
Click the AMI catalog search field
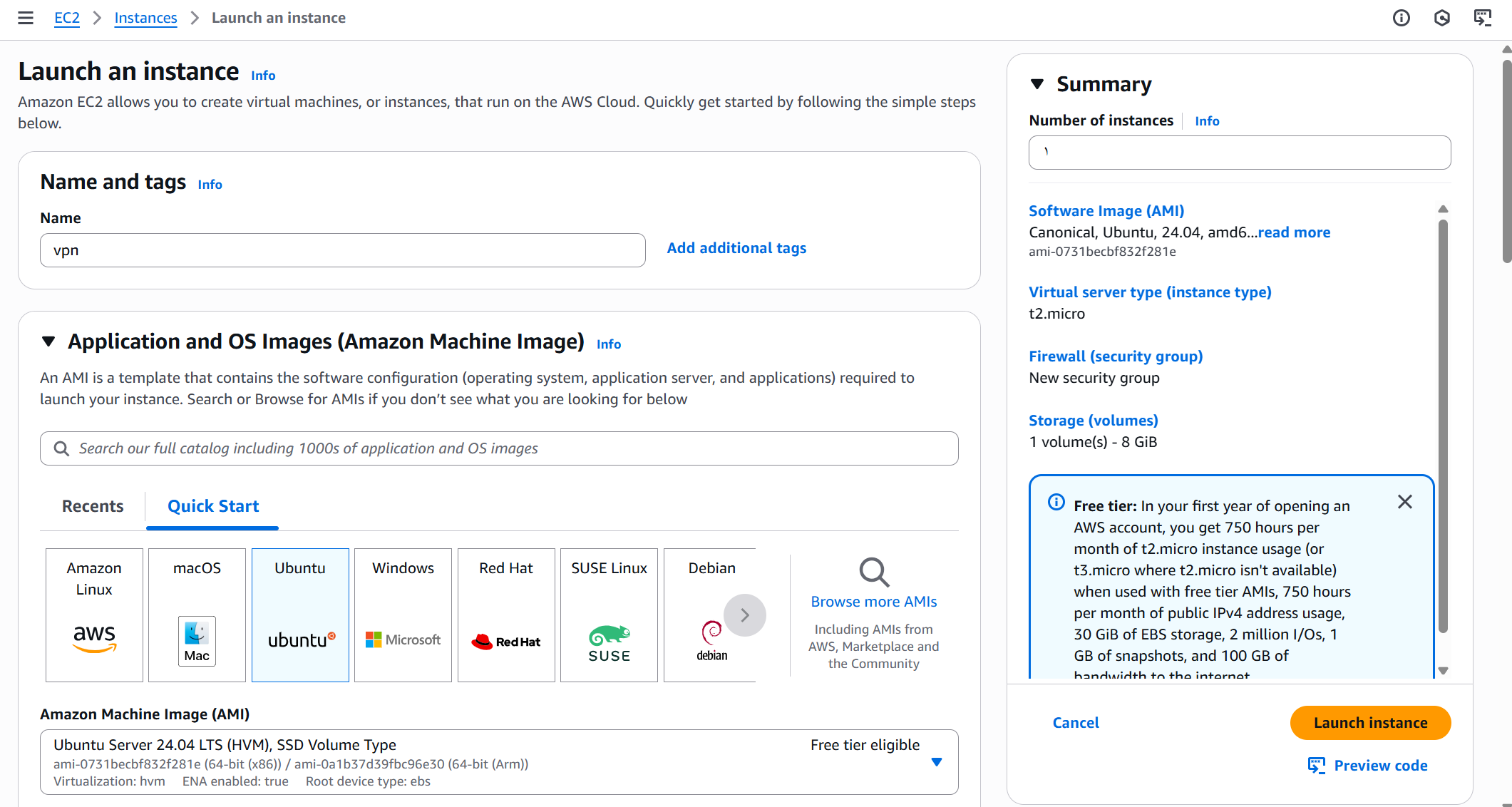click(499, 448)
